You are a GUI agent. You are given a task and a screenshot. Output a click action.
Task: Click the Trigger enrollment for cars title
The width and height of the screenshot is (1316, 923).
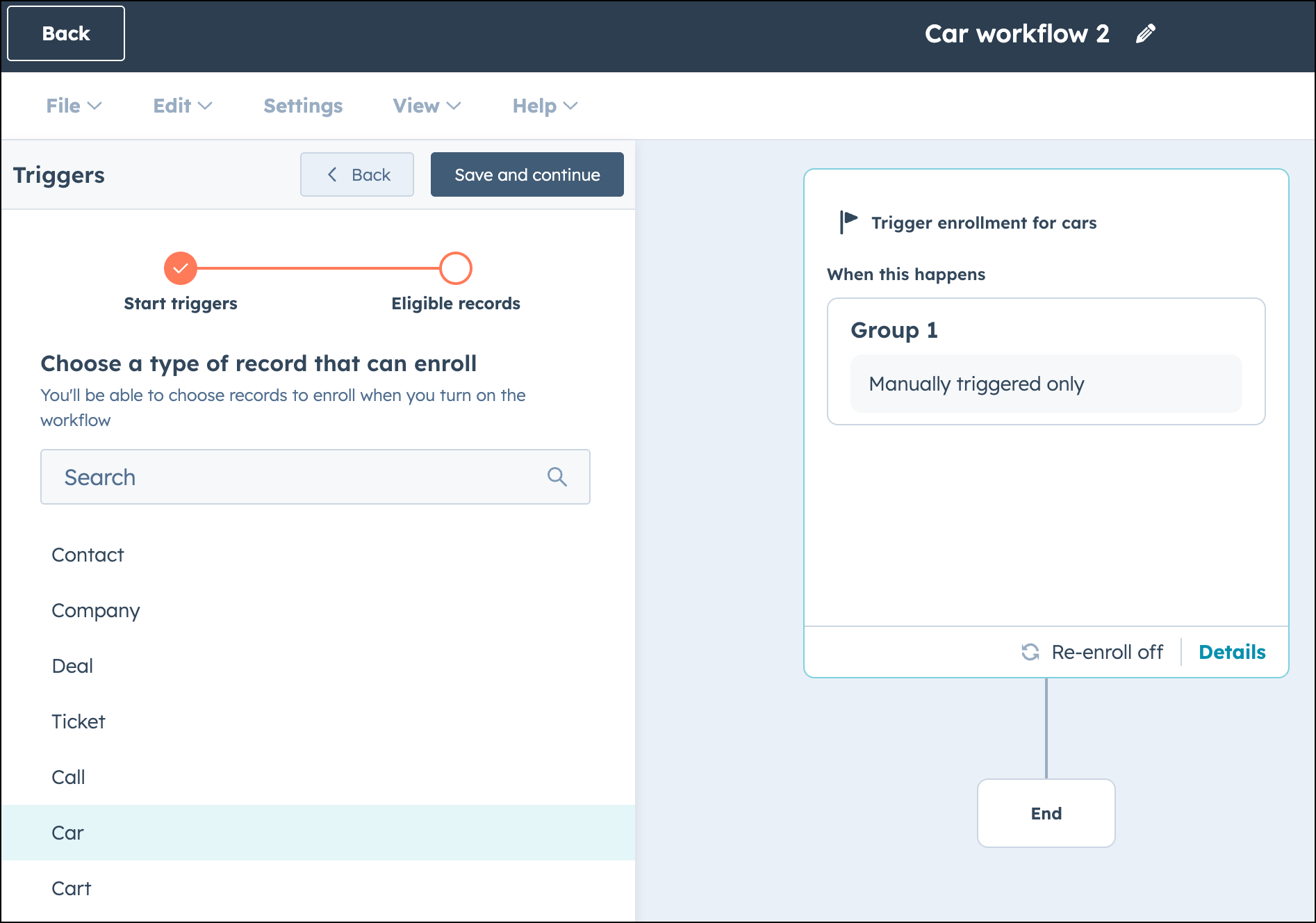pos(984,222)
